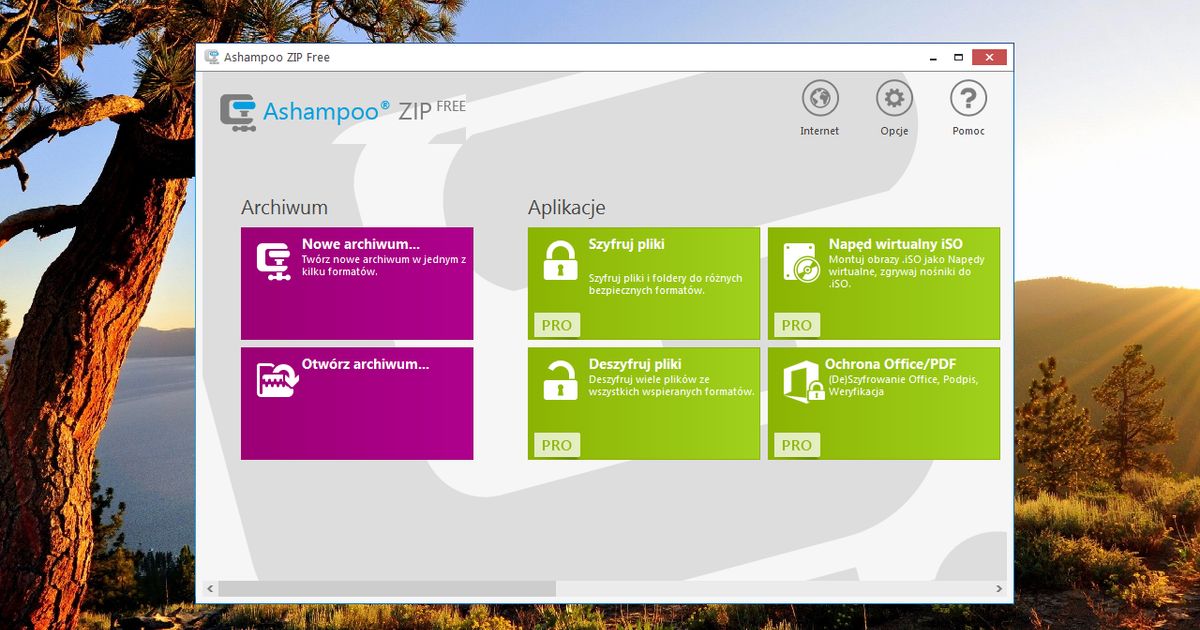
Task: Click the clamp icon on Nowe archiwum
Action: coord(273,262)
